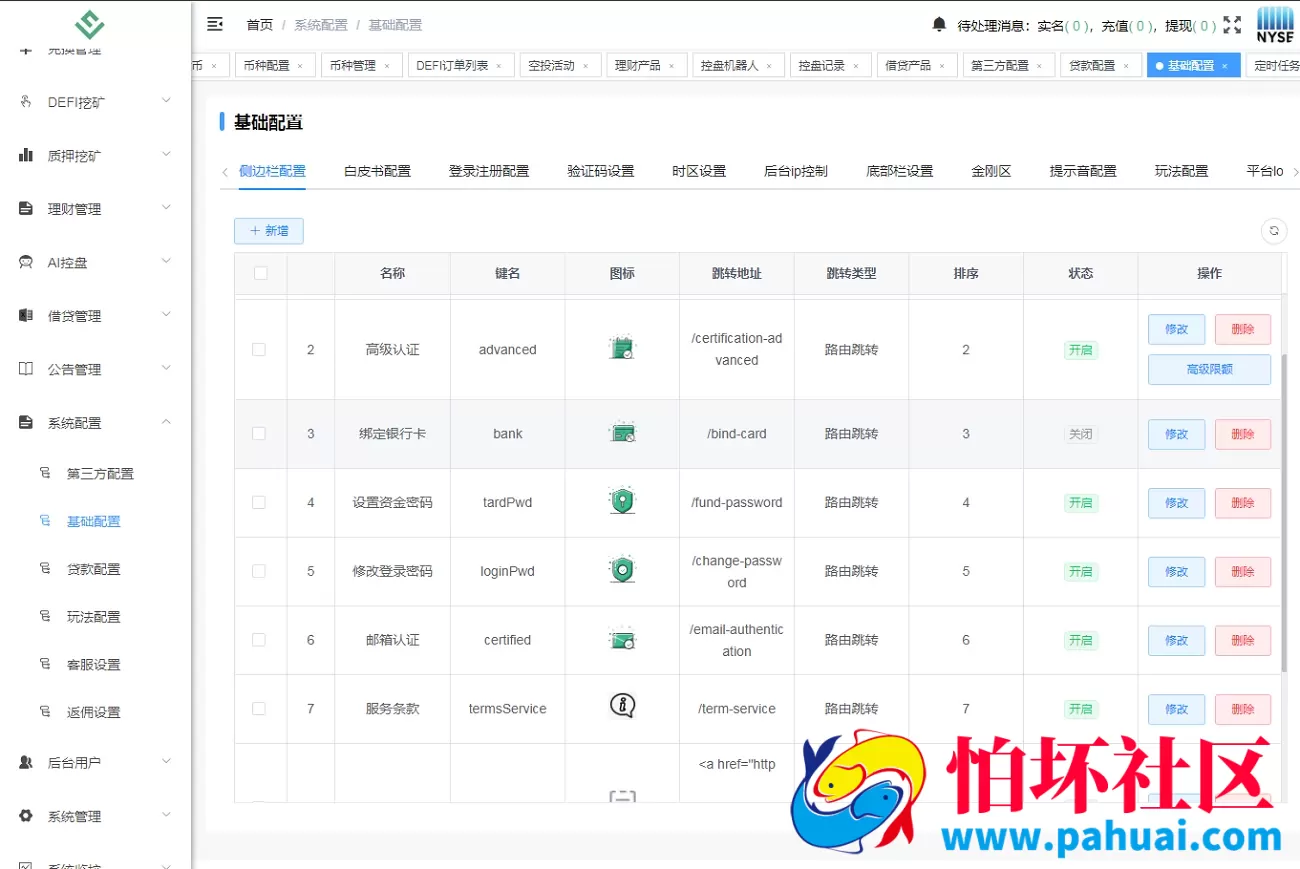This screenshot has height=869, width=1300.
Task: Tick the select-all header checkbox
Action: 261,273
